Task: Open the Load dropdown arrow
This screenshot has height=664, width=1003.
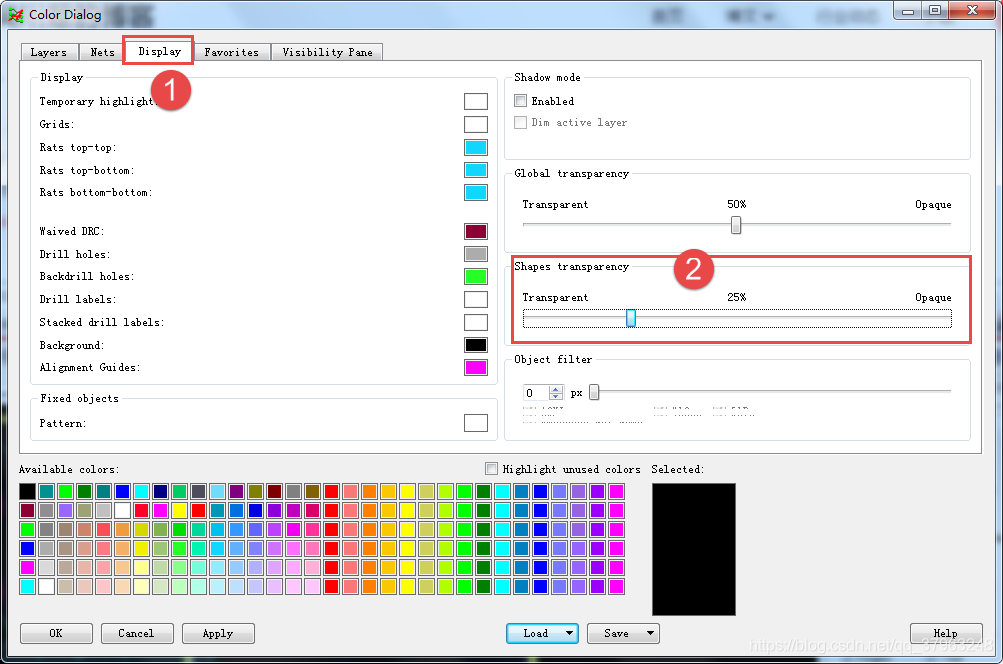Action: (x=569, y=633)
